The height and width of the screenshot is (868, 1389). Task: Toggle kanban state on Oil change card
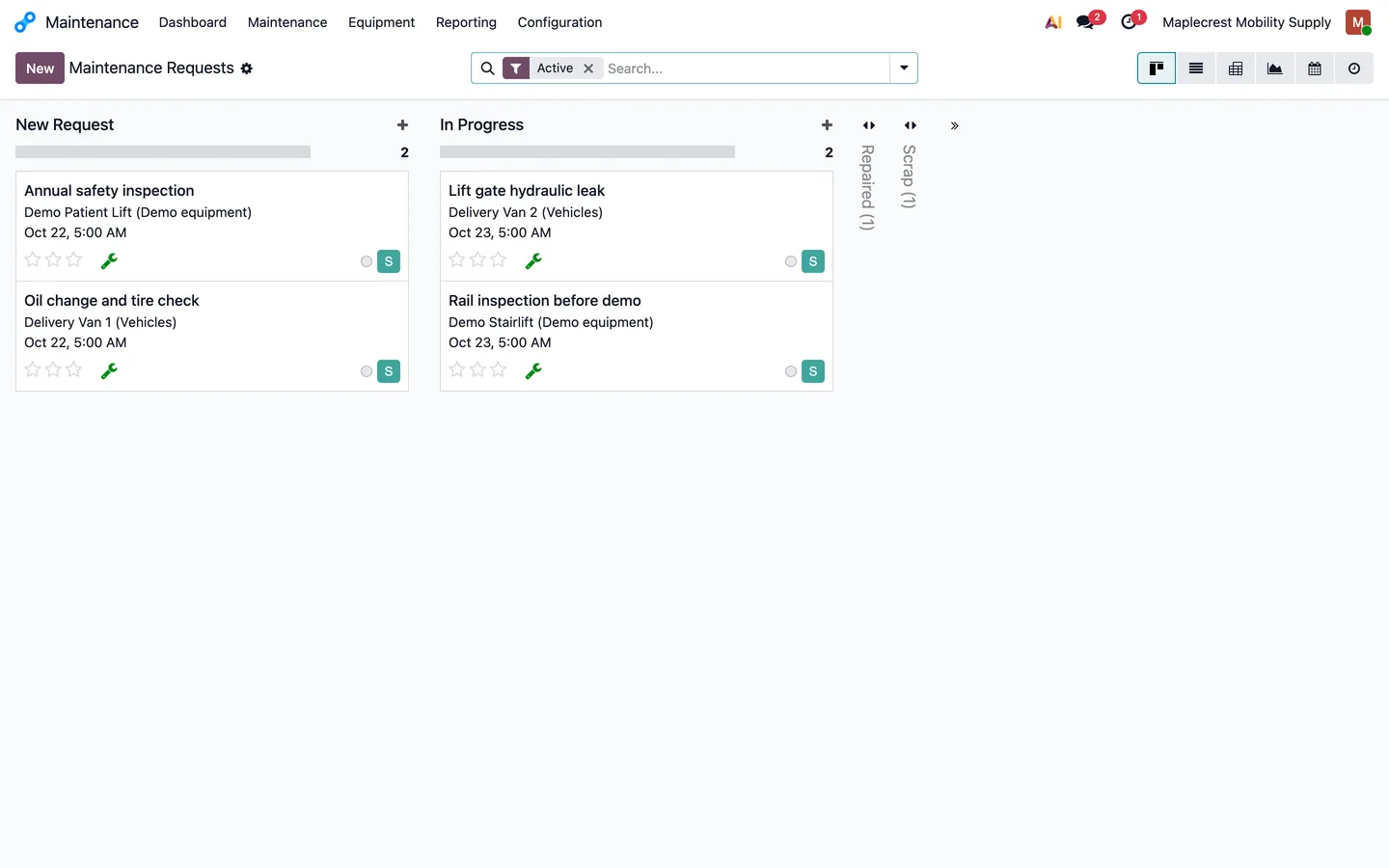click(x=367, y=371)
